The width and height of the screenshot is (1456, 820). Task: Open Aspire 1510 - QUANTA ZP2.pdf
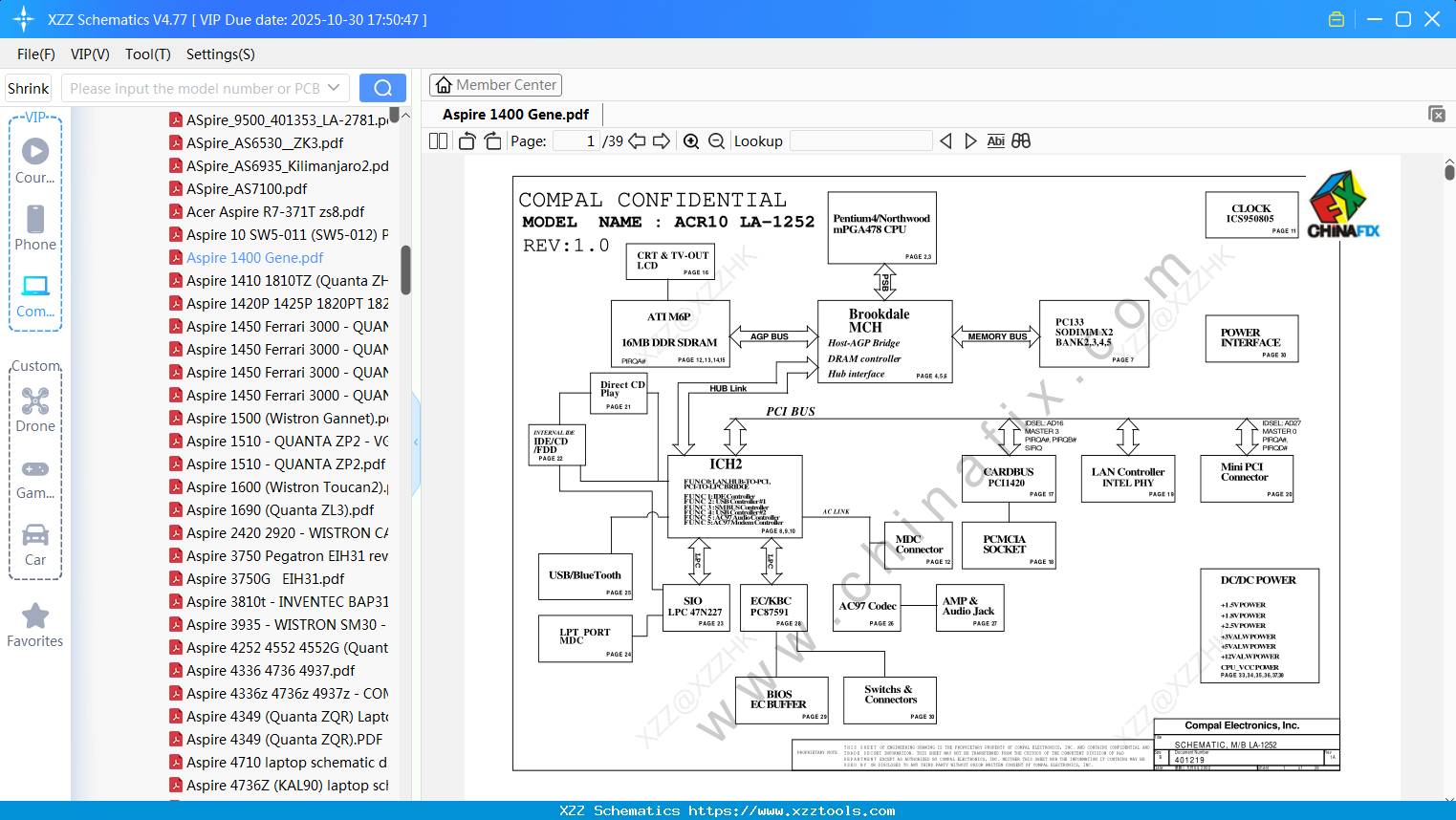(277, 464)
